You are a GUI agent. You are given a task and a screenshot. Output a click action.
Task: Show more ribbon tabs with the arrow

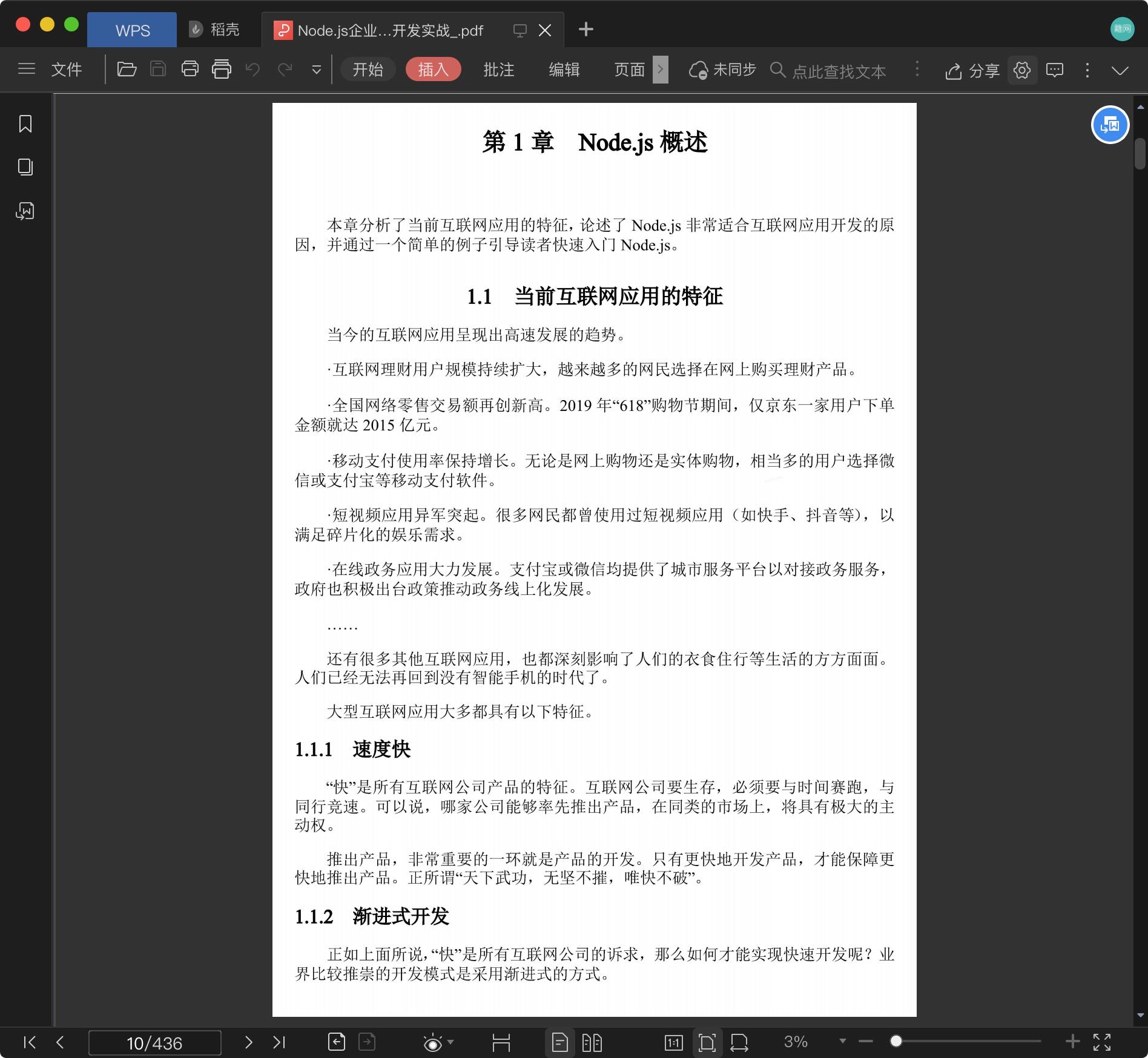click(661, 70)
